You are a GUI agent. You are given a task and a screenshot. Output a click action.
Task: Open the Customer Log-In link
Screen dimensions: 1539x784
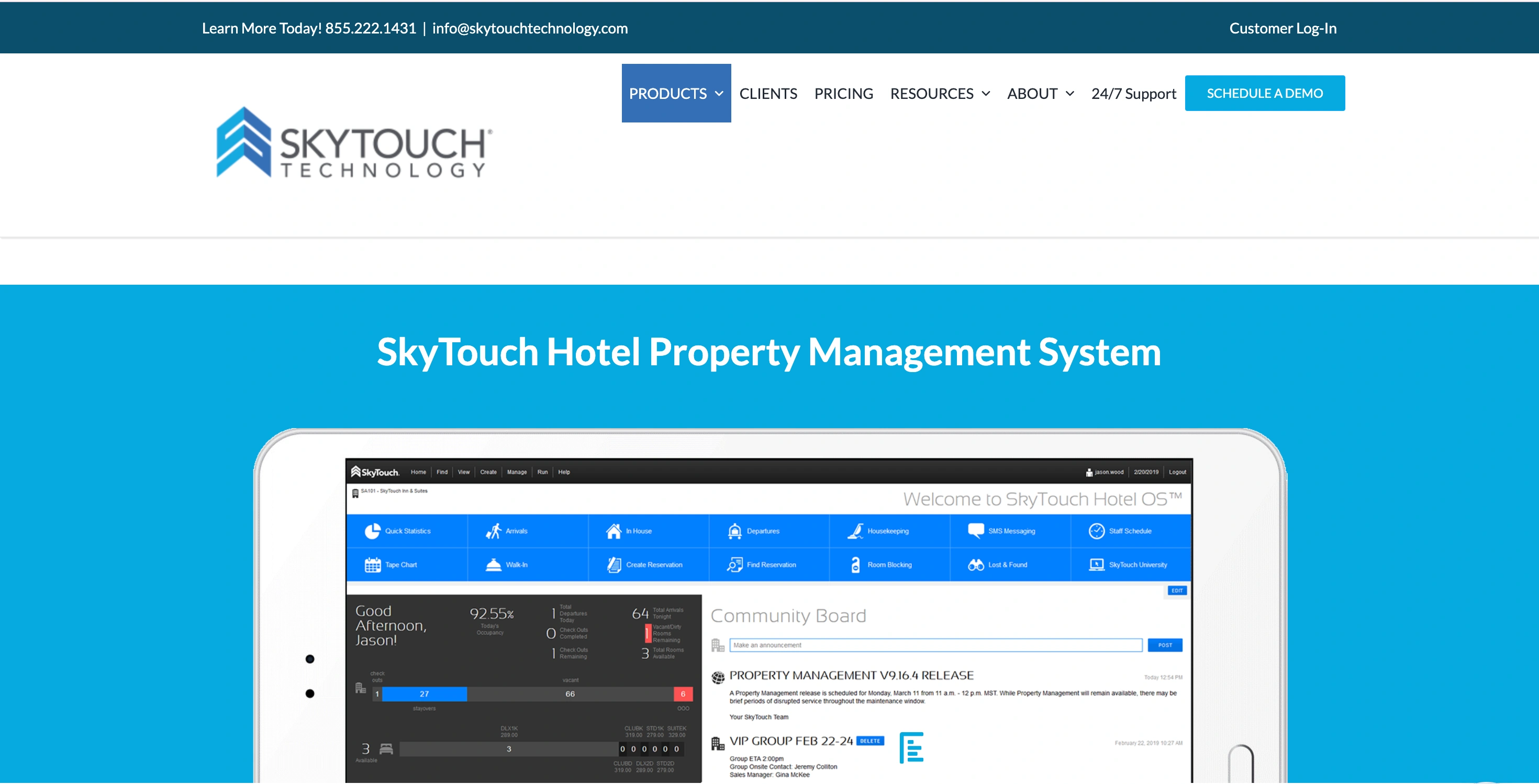1282,28
